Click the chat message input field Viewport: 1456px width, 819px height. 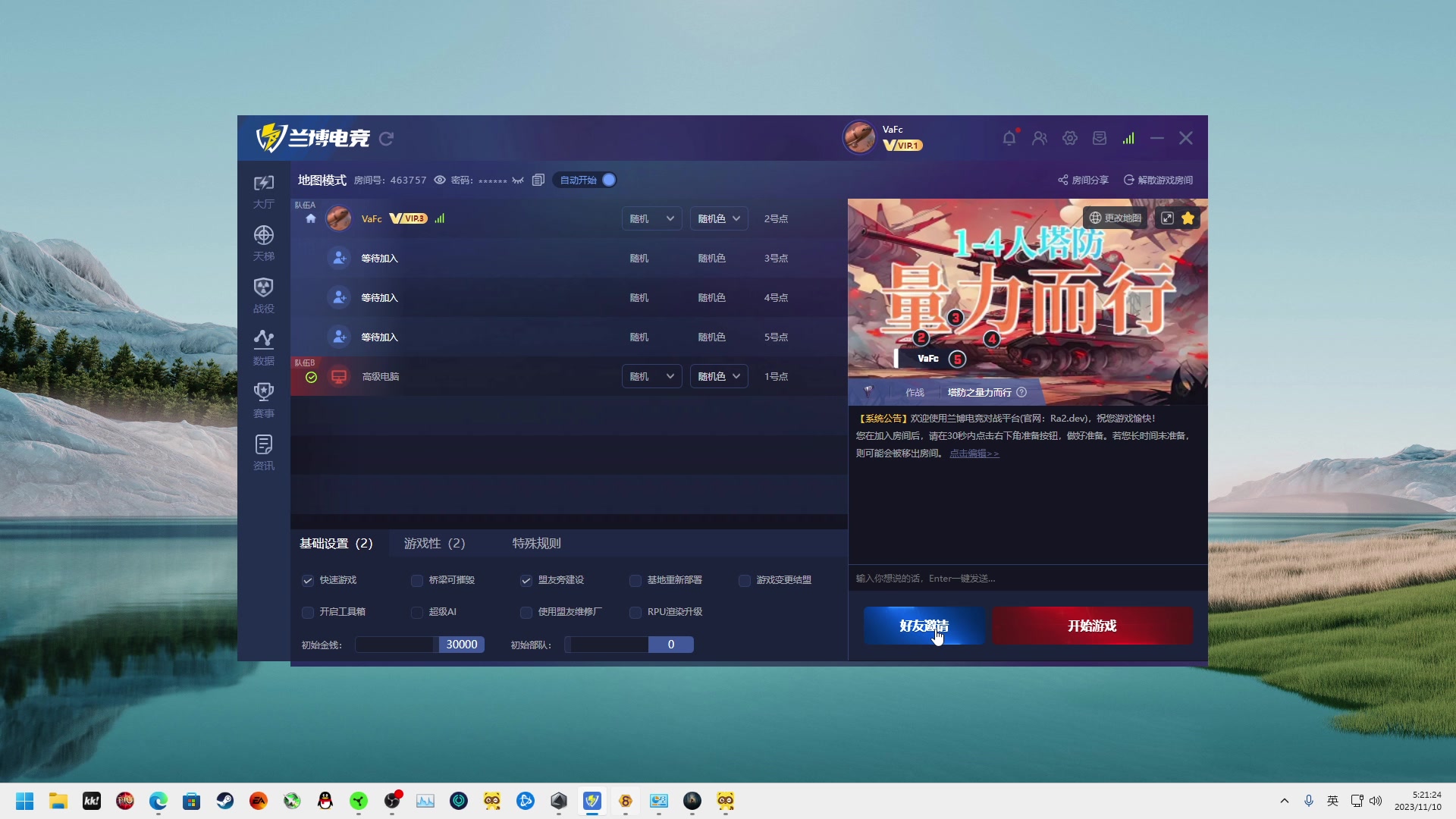click(x=1028, y=578)
